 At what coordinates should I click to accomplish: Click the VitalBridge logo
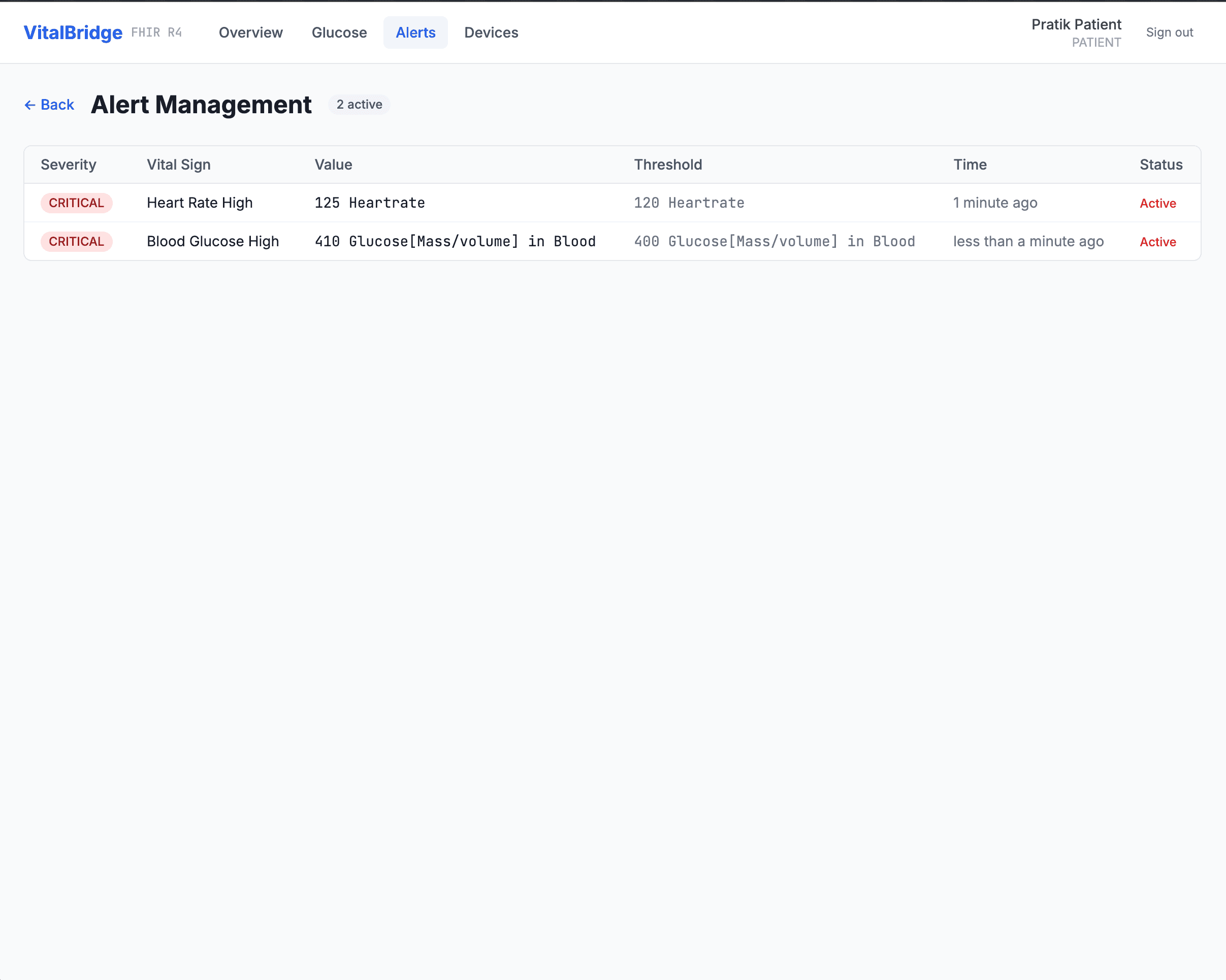73,32
